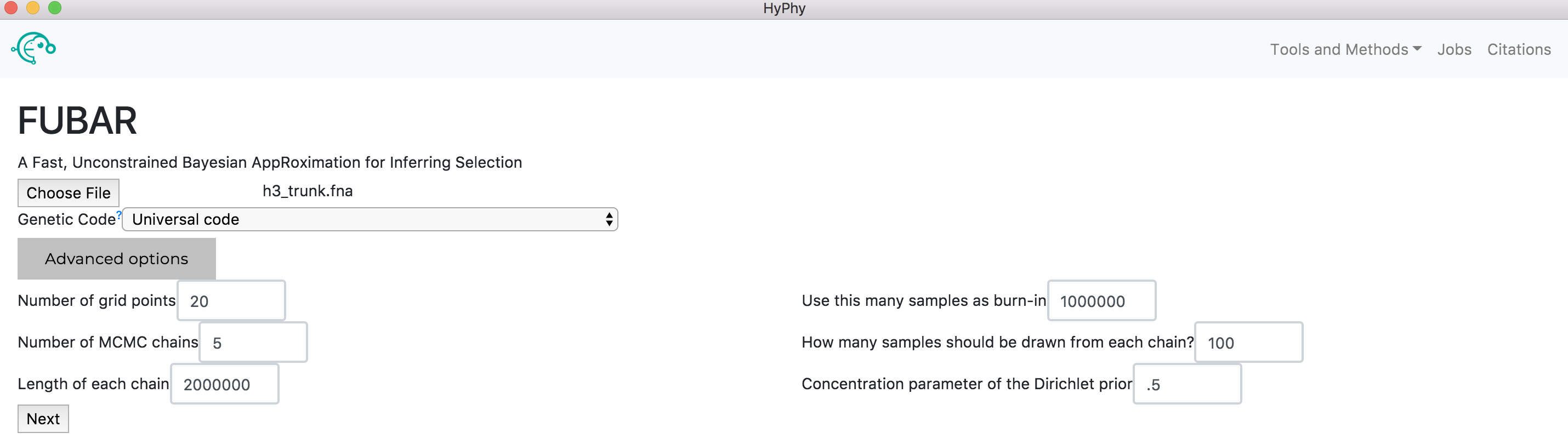Click the Genetic Code help question mark
The image size is (1568, 444).
118,214
